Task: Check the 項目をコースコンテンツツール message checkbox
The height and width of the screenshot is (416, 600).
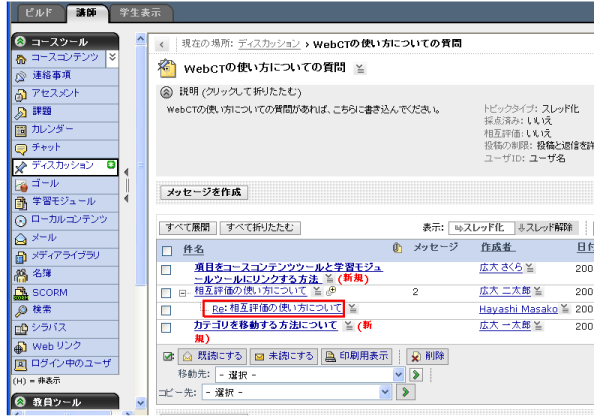Action: click(166, 270)
